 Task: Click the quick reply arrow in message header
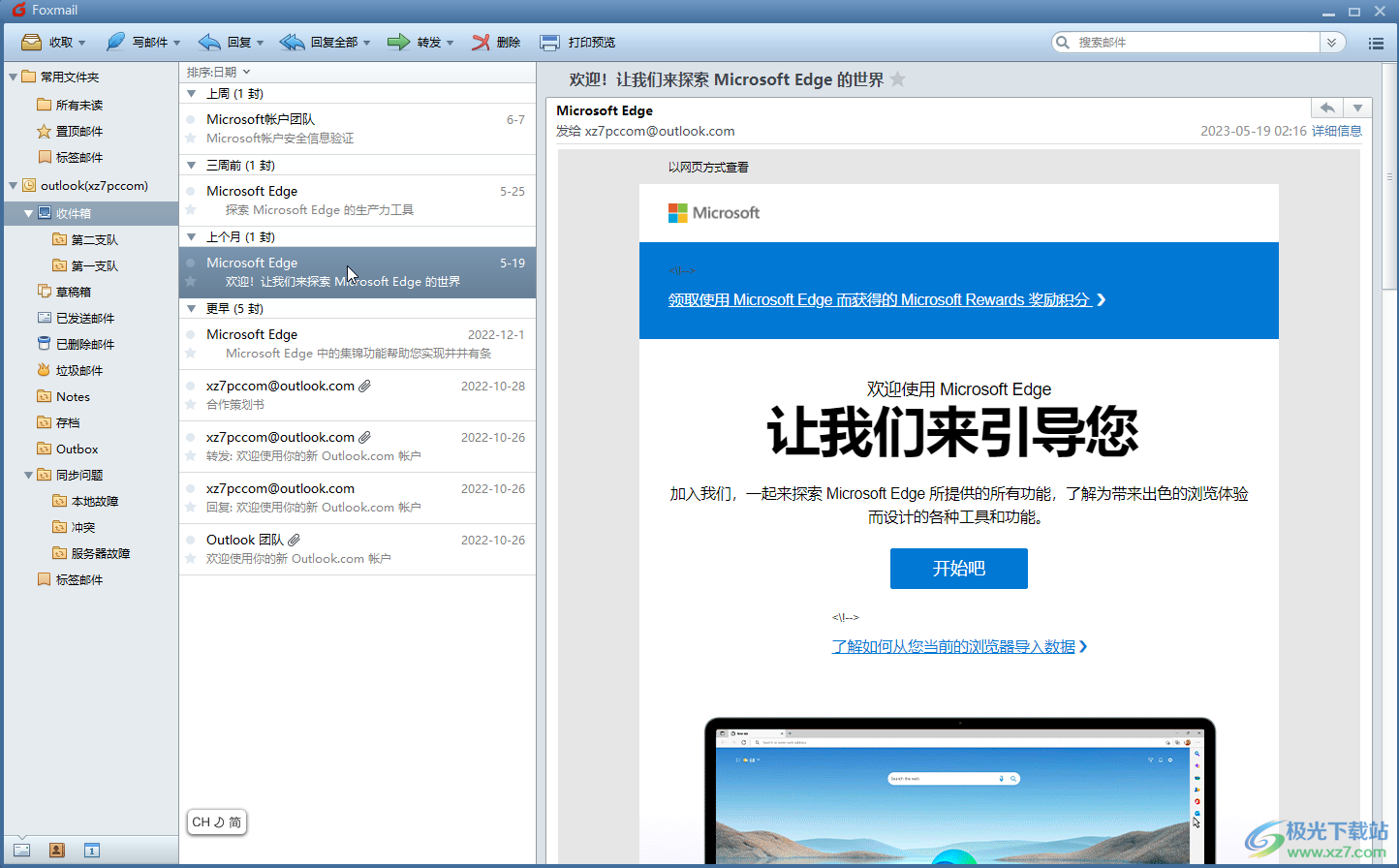1327,108
